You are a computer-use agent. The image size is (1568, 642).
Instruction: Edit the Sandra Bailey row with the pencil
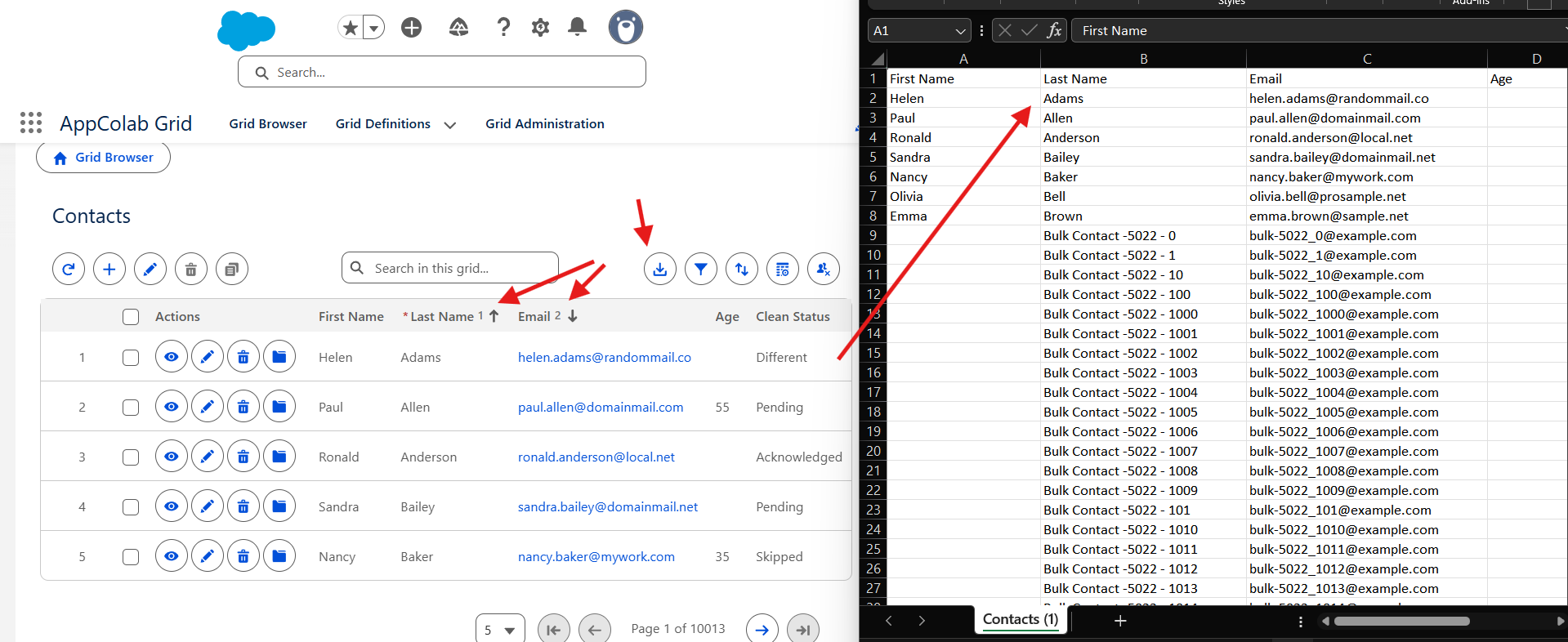(208, 506)
